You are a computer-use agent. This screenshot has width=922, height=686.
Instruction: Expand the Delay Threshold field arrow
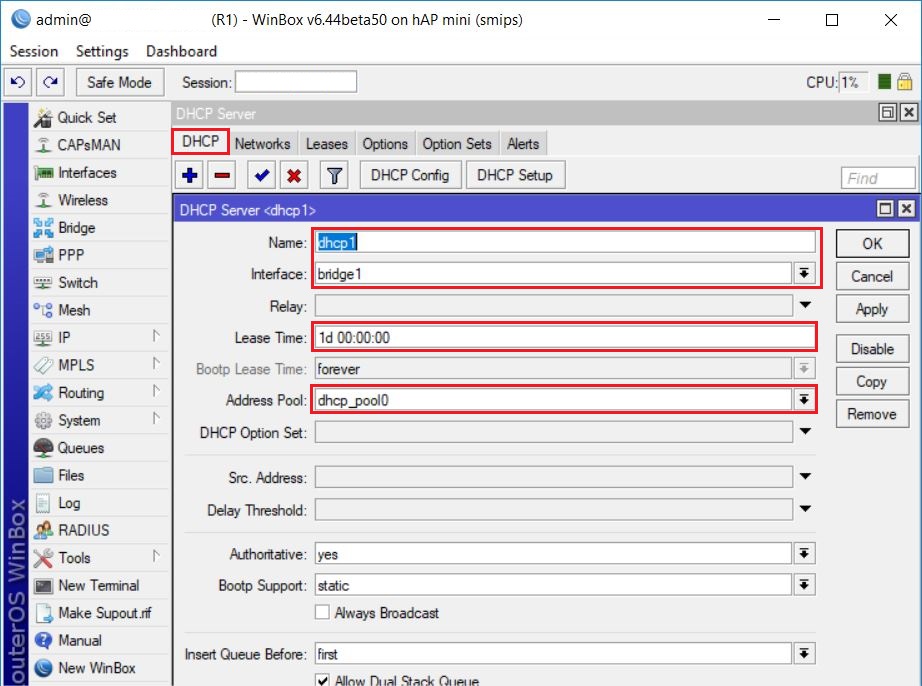pyautogui.click(x=805, y=508)
